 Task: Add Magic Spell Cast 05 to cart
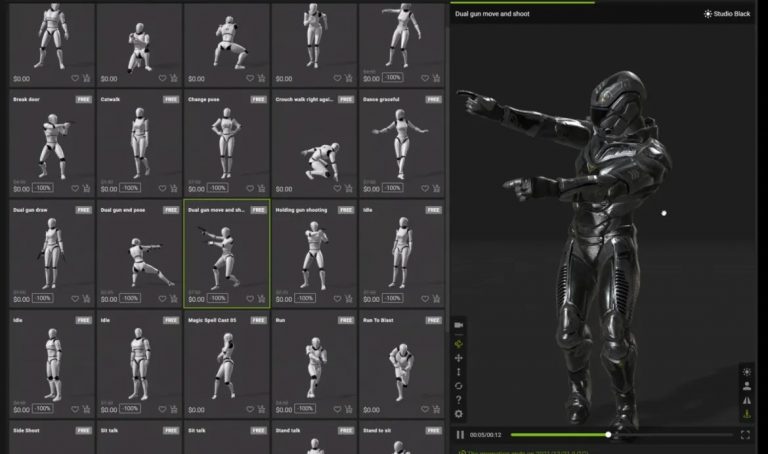pos(262,409)
